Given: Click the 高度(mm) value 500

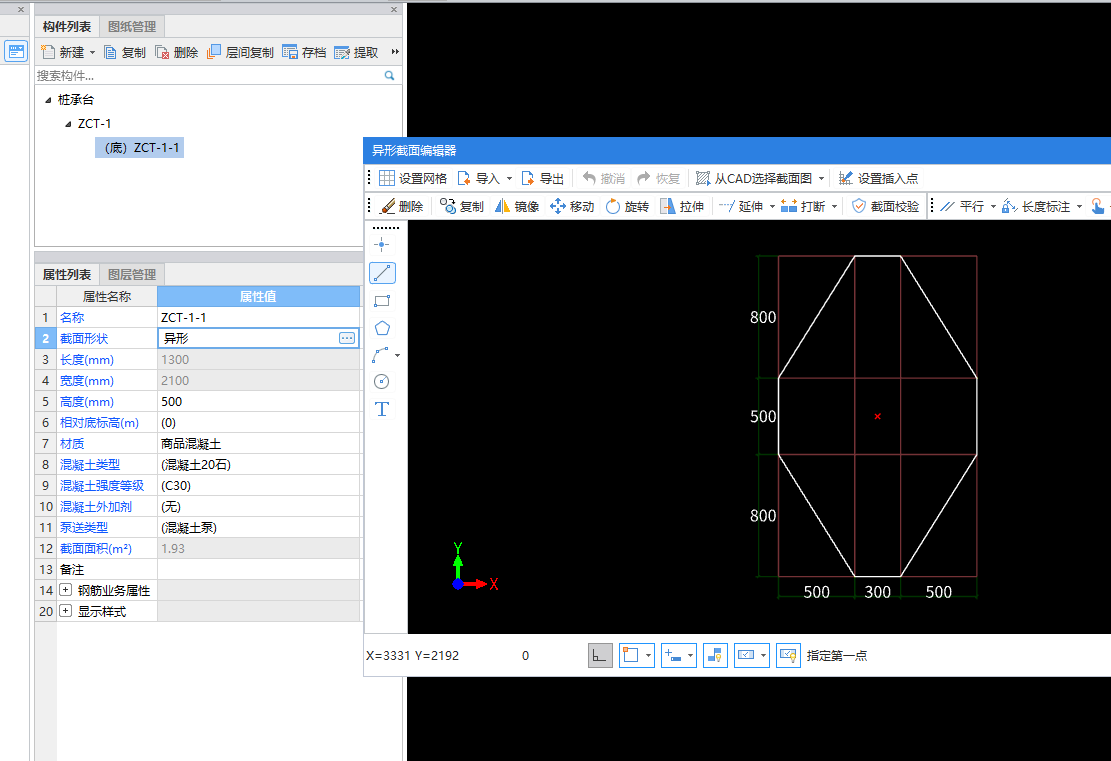Looking at the screenshot, I should click(259, 401).
